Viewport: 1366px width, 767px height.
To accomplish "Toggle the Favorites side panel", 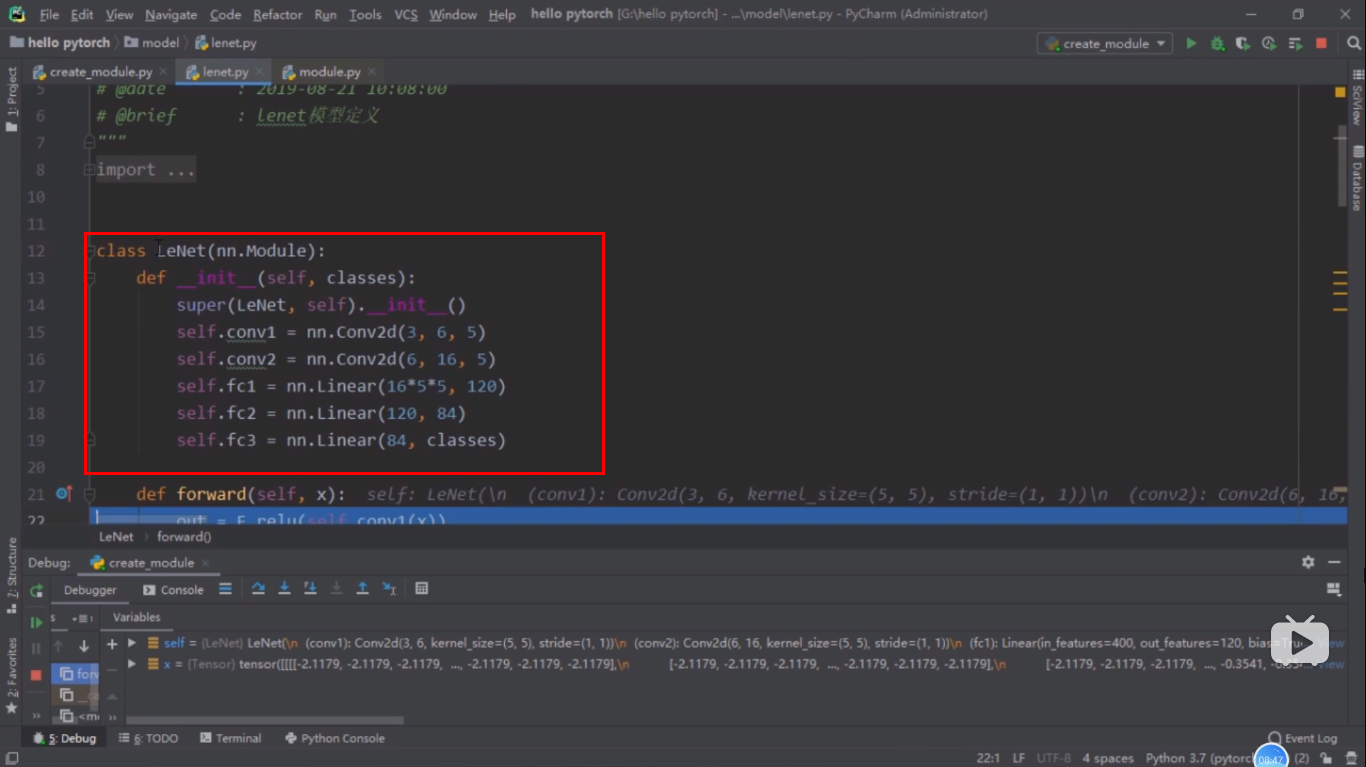I will pos(12,675).
